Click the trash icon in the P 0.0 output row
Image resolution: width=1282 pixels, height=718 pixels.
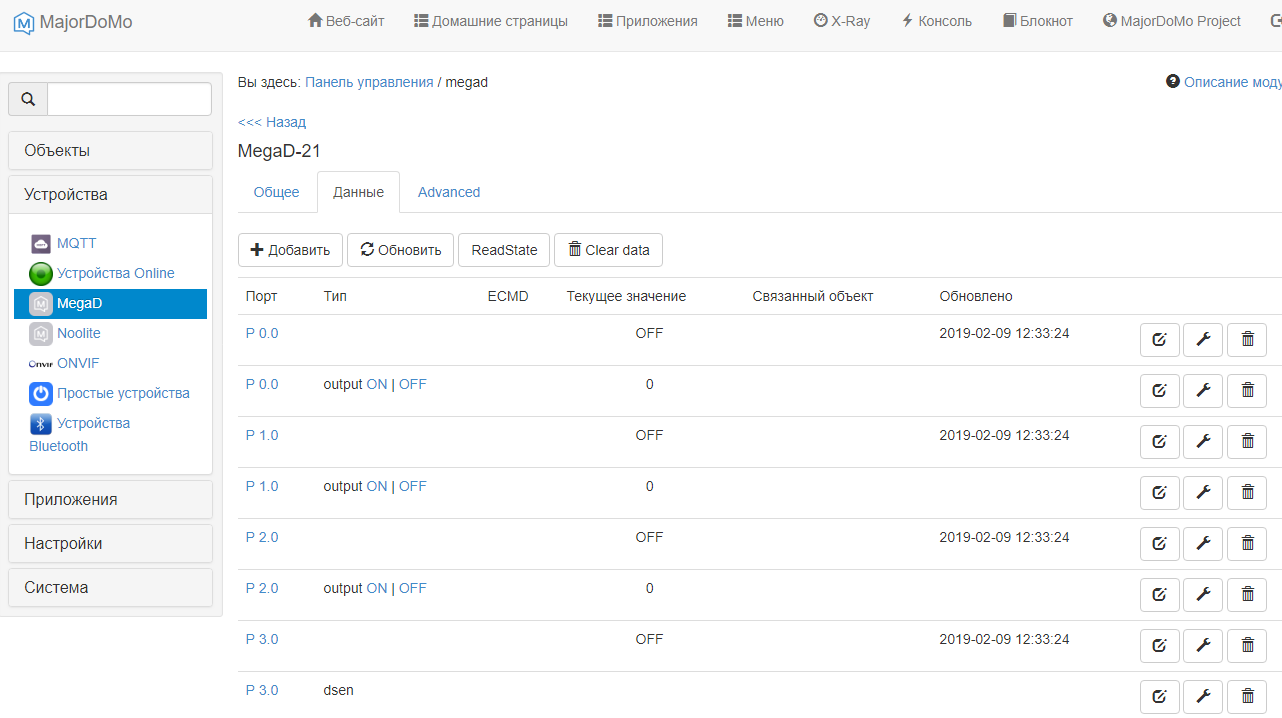coord(1247,390)
